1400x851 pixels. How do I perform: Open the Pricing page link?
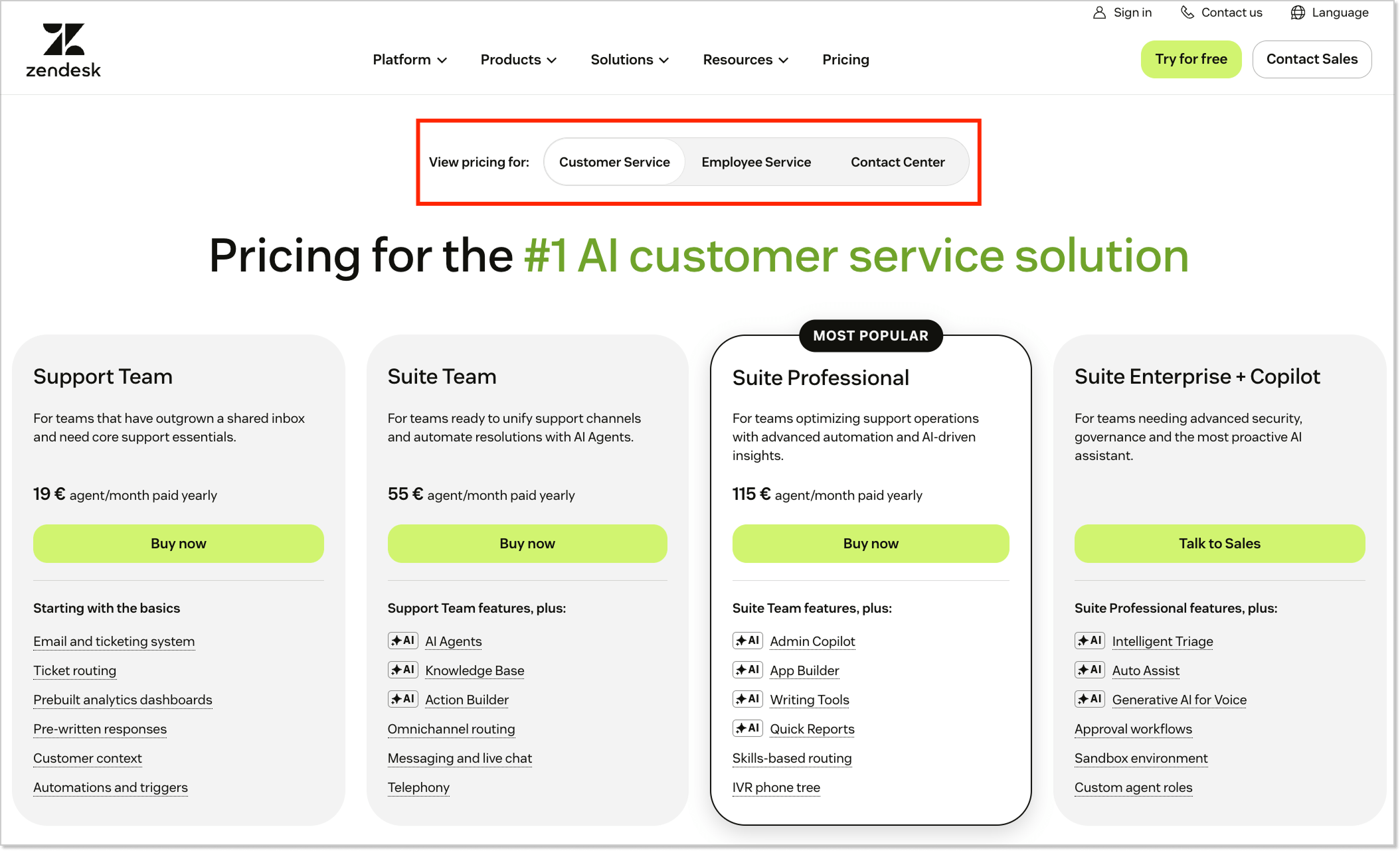pyautogui.click(x=845, y=60)
